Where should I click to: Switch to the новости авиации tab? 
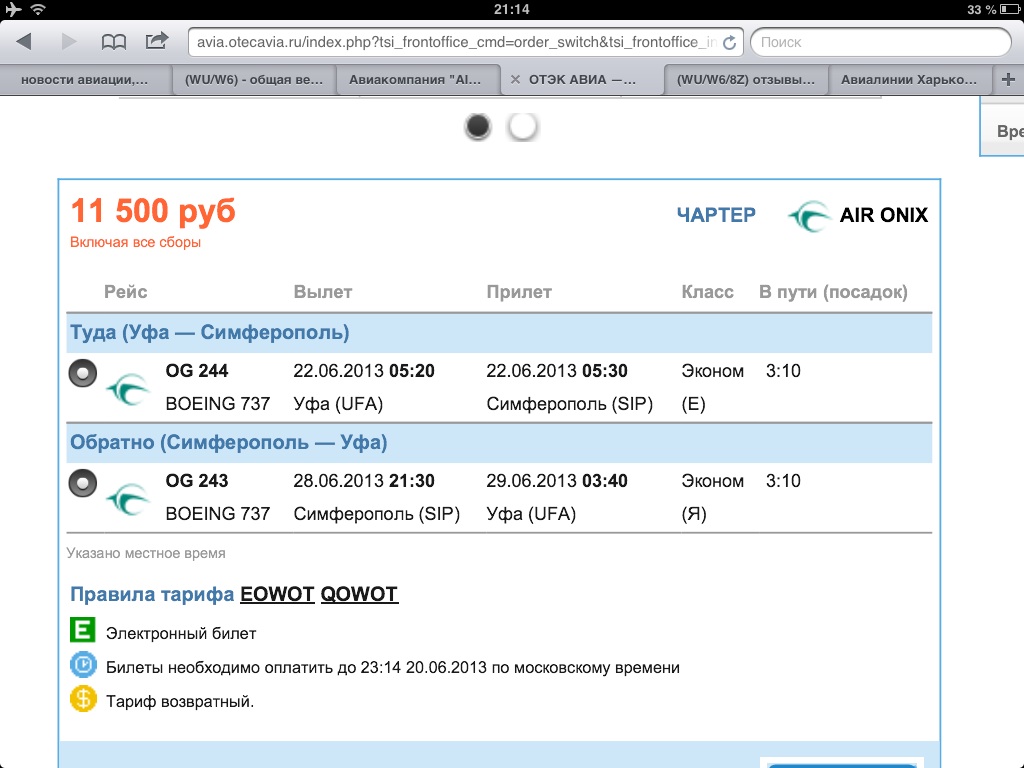[84, 80]
